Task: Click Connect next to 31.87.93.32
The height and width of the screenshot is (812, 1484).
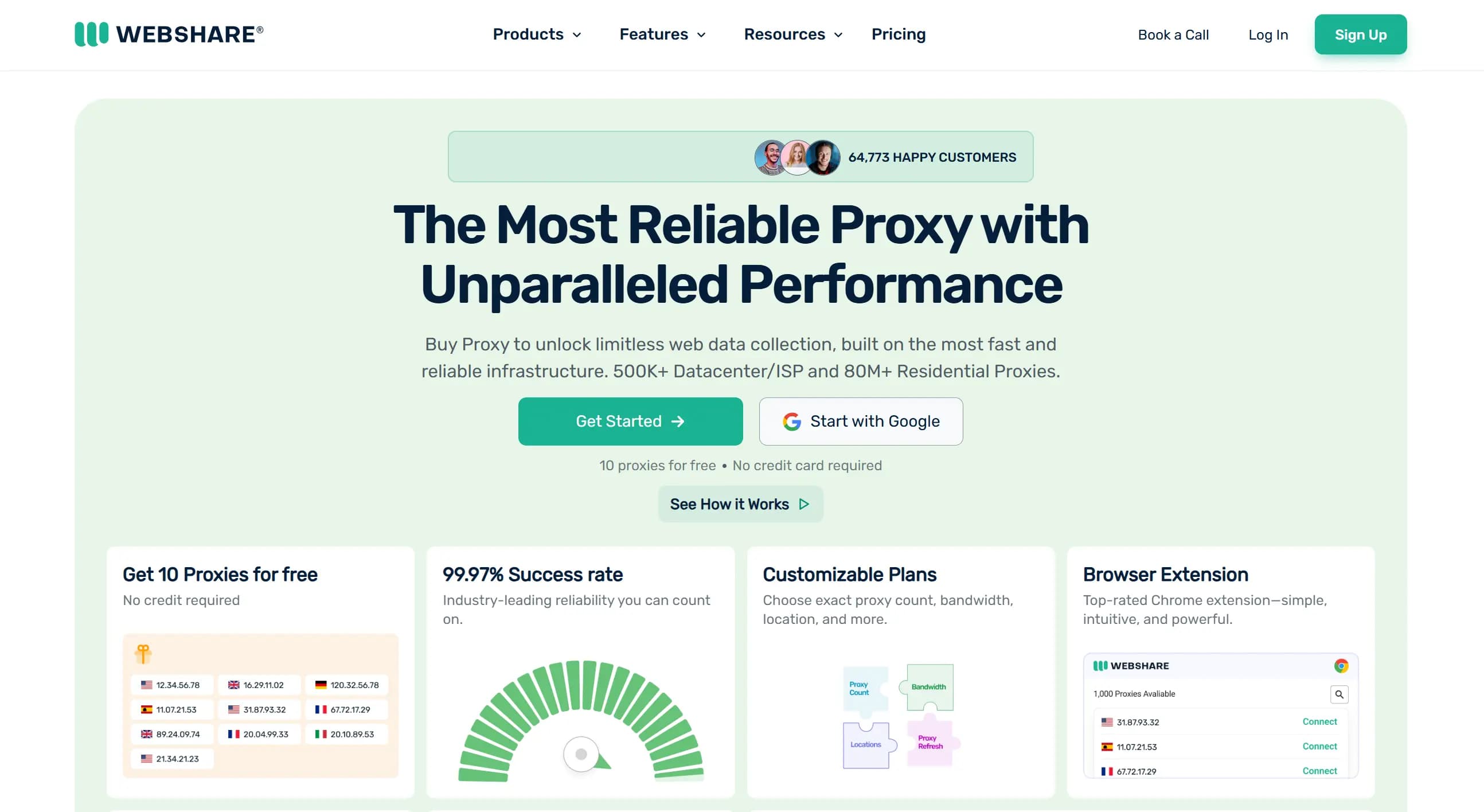Action: tap(1320, 721)
